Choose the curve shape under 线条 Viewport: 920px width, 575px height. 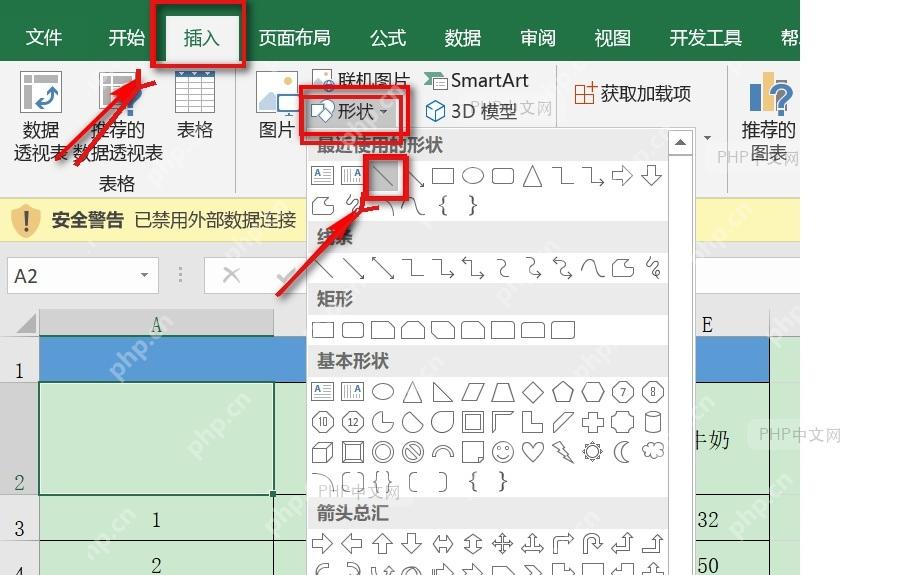(592, 268)
